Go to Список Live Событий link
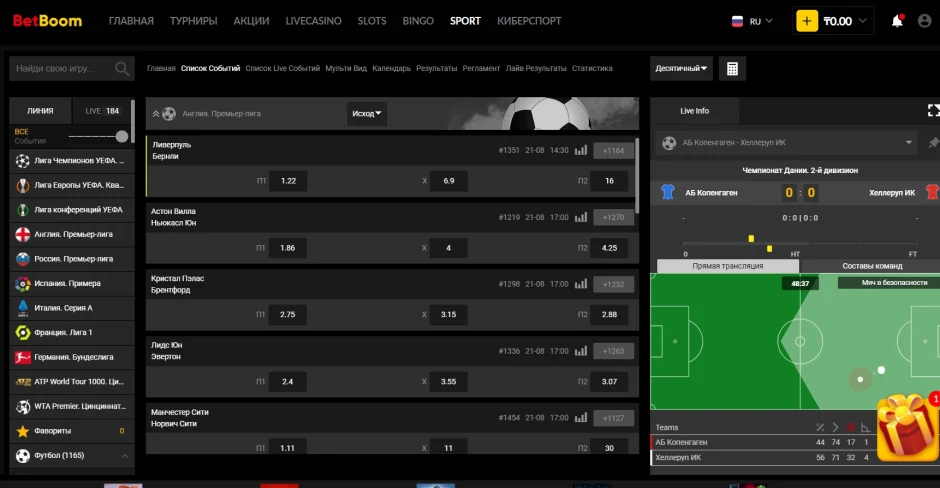Image resolution: width=940 pixels, height=488 pixels. coord(282,68)
